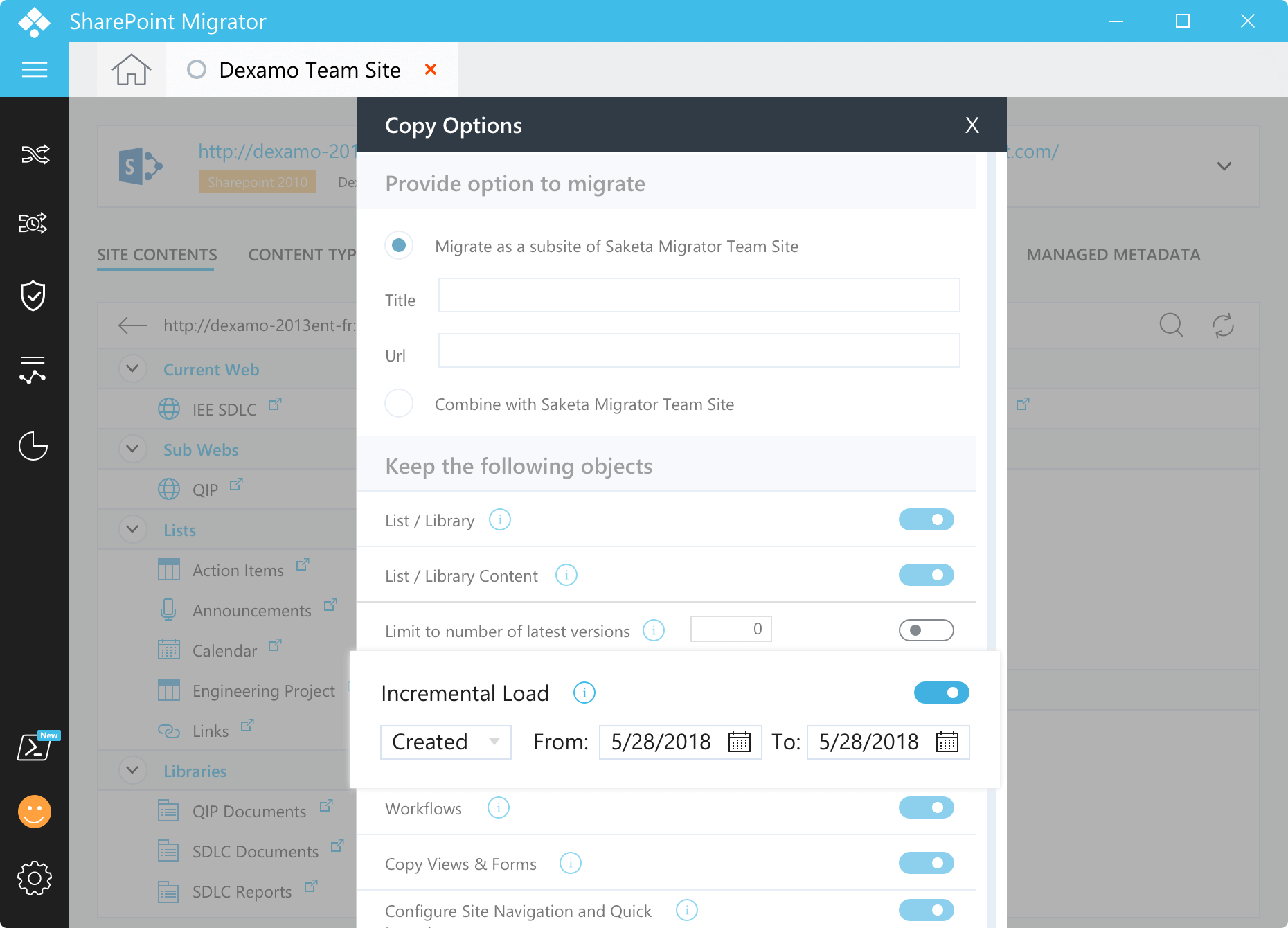The height and width of the screenshot is (928, 1288).
Task: Click the feedback smiley icon
Action: tap(34, 811)
